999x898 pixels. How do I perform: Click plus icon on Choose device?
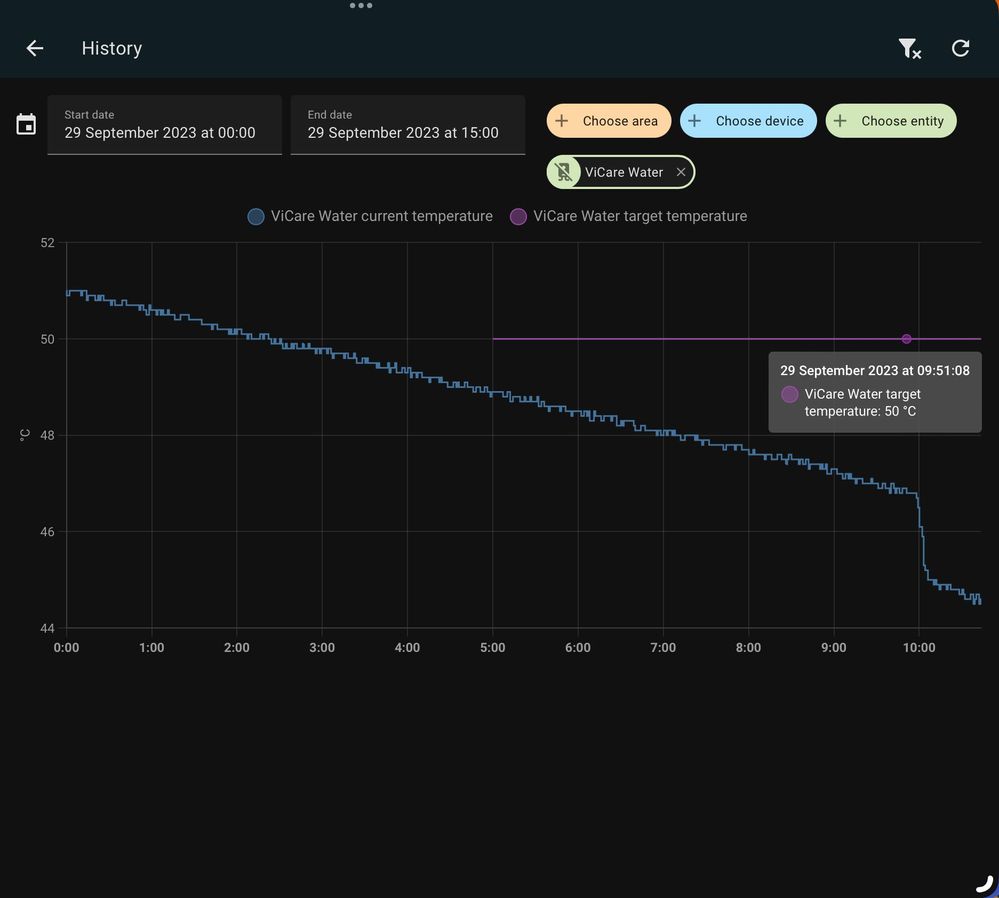pyautogui.click(x=695, y=121)
